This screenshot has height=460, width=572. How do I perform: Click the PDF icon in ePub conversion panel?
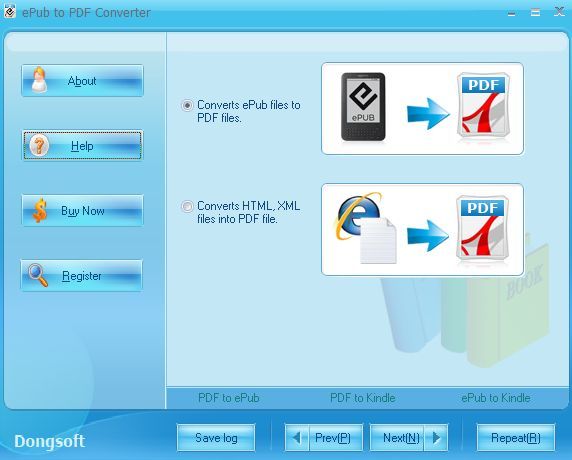[483, 105]
